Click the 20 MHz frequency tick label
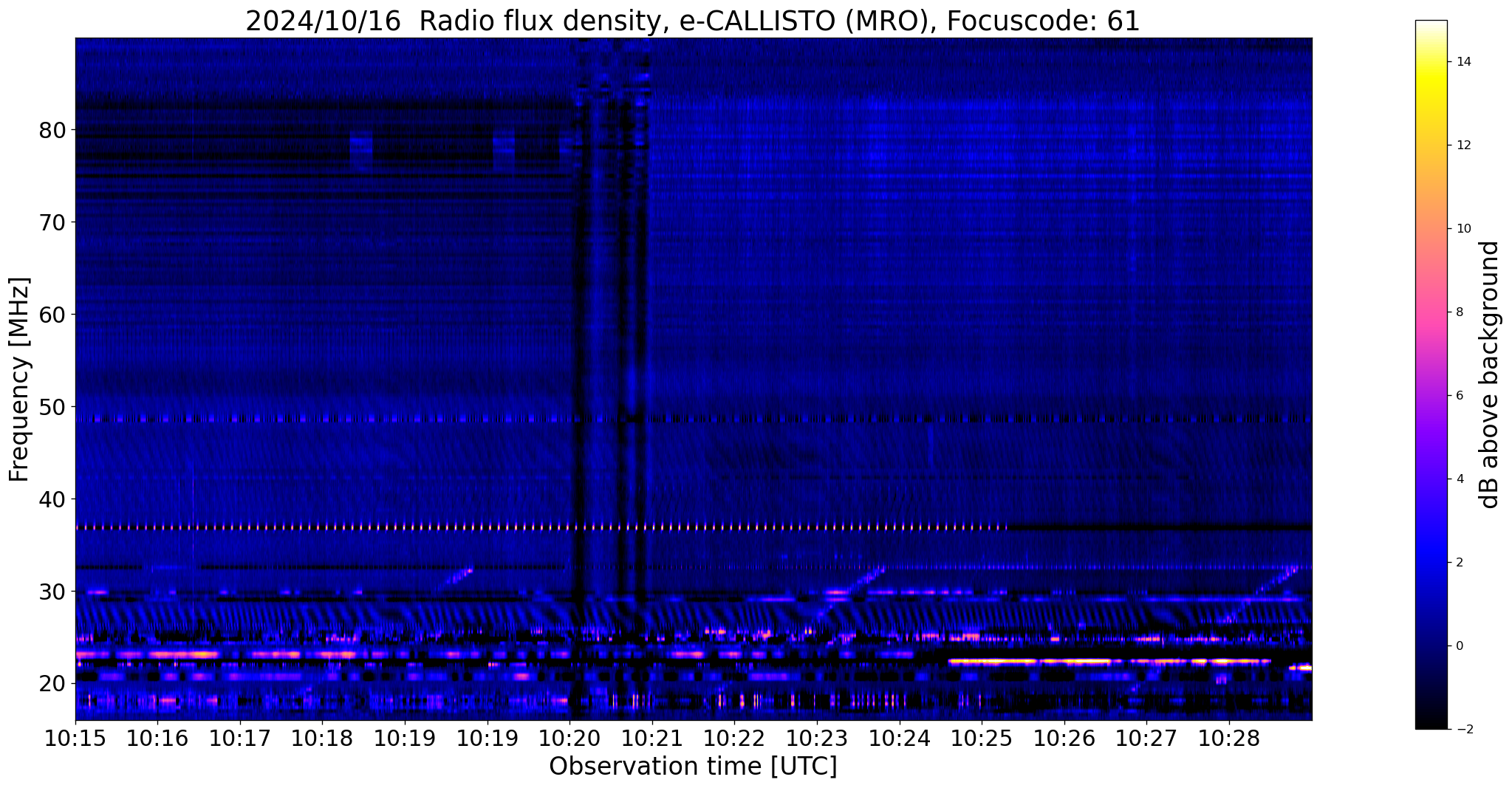 click(x=52, y=684)
